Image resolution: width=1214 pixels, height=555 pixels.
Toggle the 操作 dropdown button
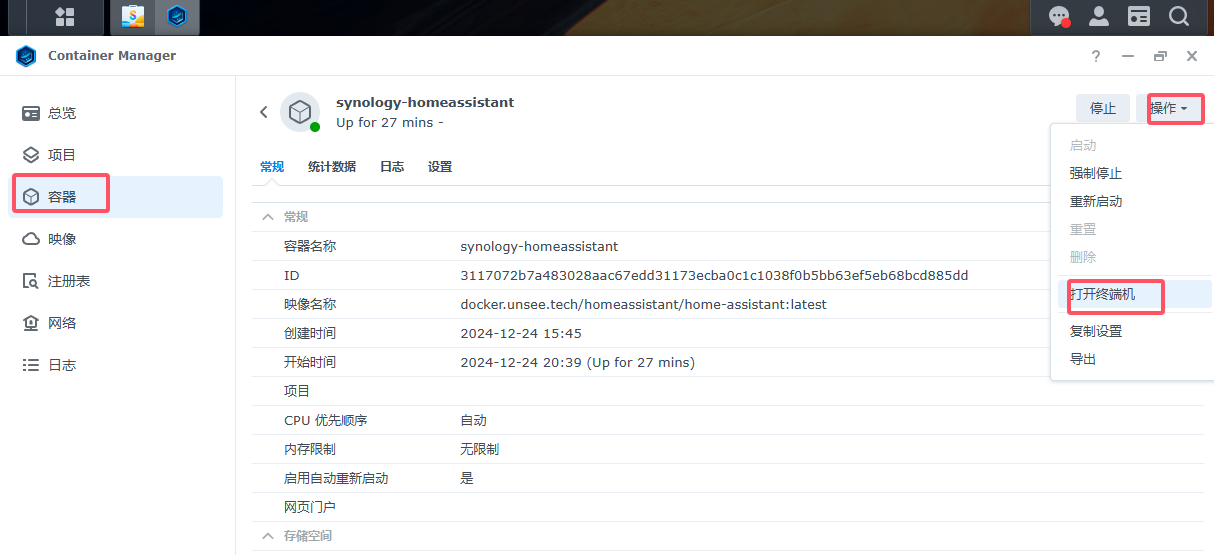pyautogui.click(x=1169, y=108)
